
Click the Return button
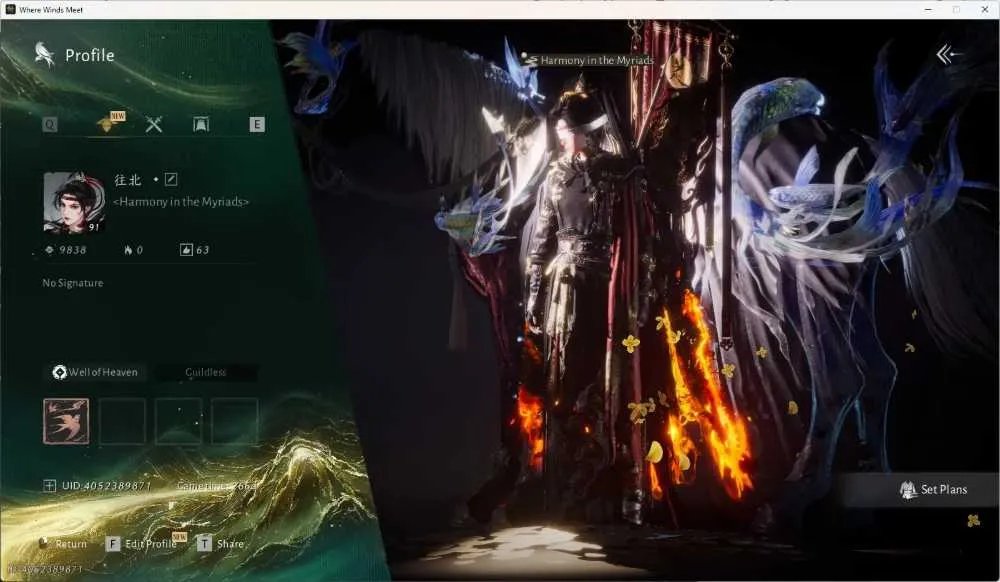tap(63, 544)
